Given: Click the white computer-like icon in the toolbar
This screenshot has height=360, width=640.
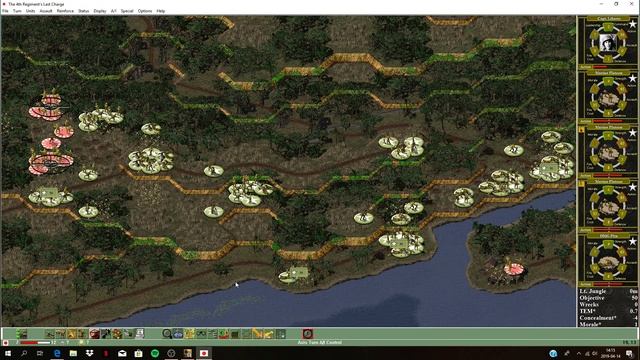Looking at the screenshot, I should (139, 333).
